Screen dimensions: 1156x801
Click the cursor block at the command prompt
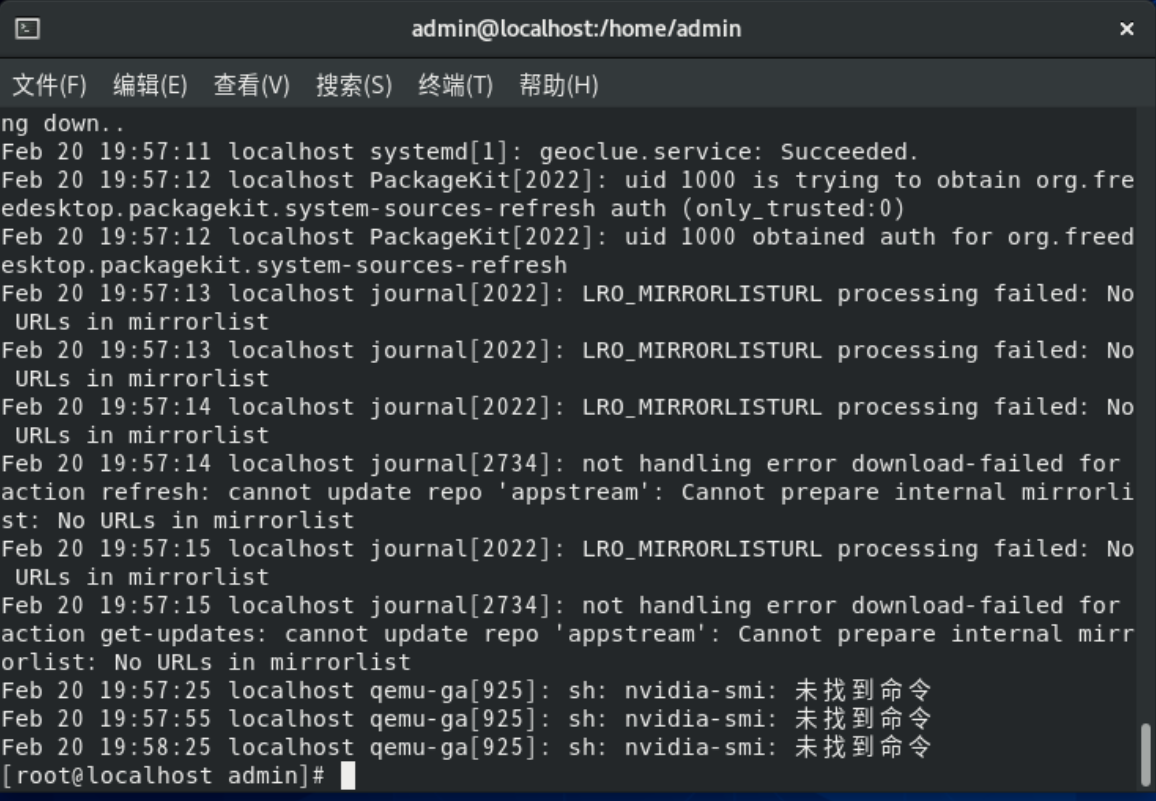[348, 775]
